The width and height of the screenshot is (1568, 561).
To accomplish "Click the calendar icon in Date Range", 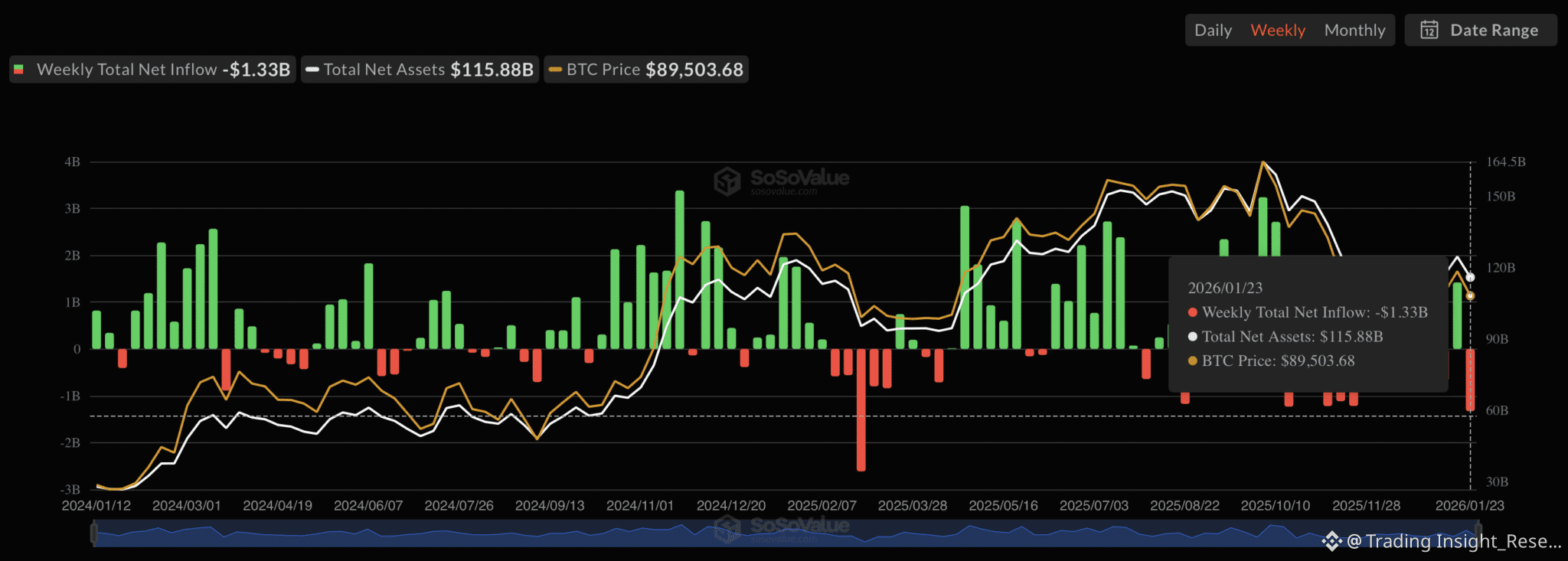I will (x=1429, y=30).
